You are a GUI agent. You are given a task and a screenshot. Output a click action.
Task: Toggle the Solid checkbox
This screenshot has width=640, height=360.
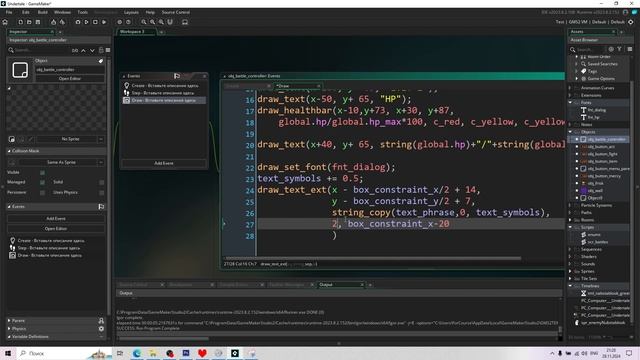(102, 182)
